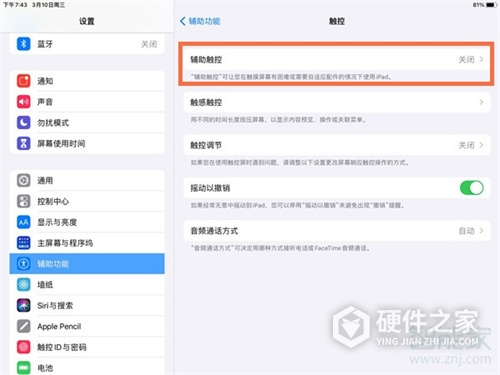Tap the 设置 sidebar title
This screenshot has width=500, height=375.
point(87,21)
